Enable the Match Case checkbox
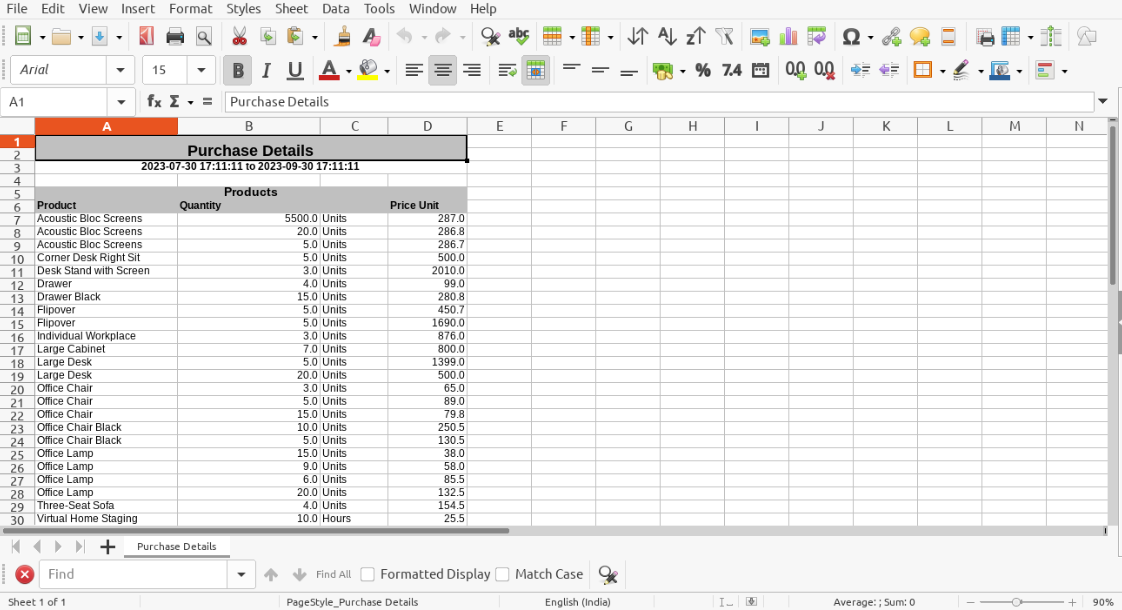 [502, 574]
